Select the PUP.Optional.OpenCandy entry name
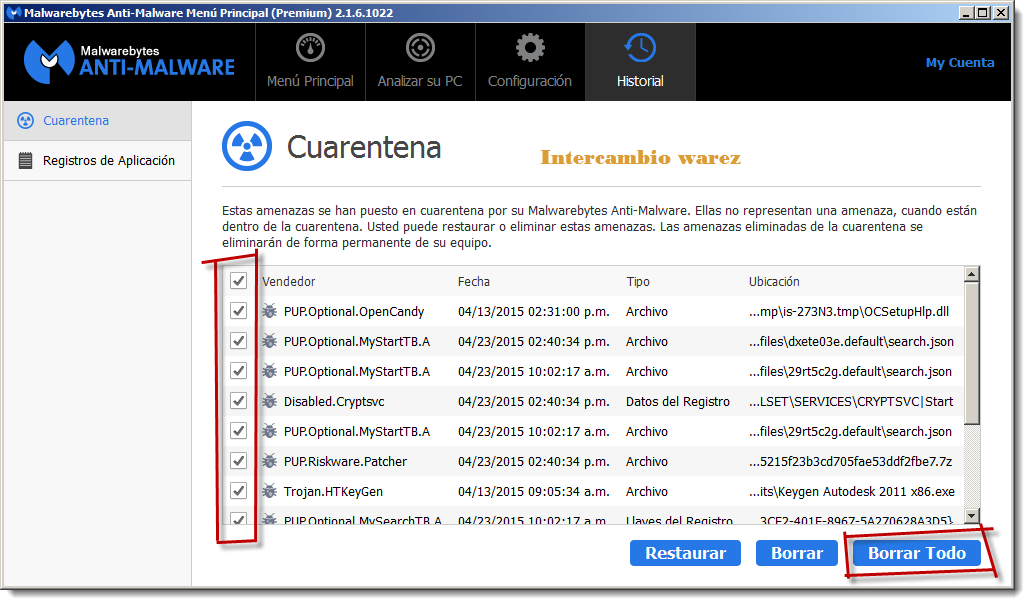The height and width of the screenshot is (605, 1030). 354,311
